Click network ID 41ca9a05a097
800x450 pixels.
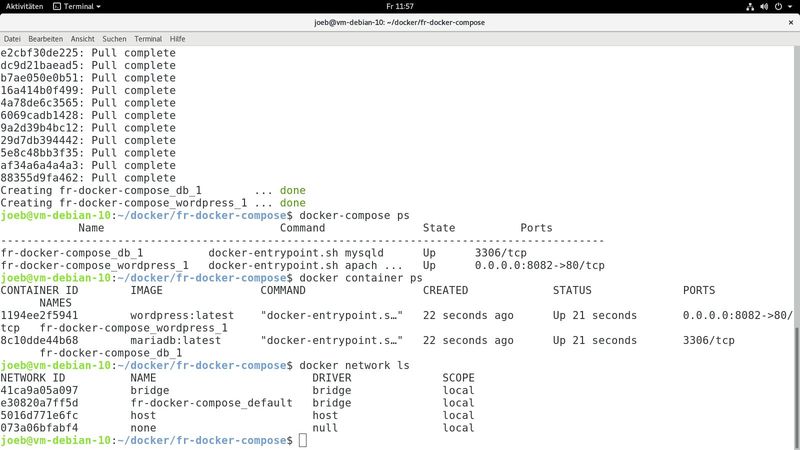[39, 390]
